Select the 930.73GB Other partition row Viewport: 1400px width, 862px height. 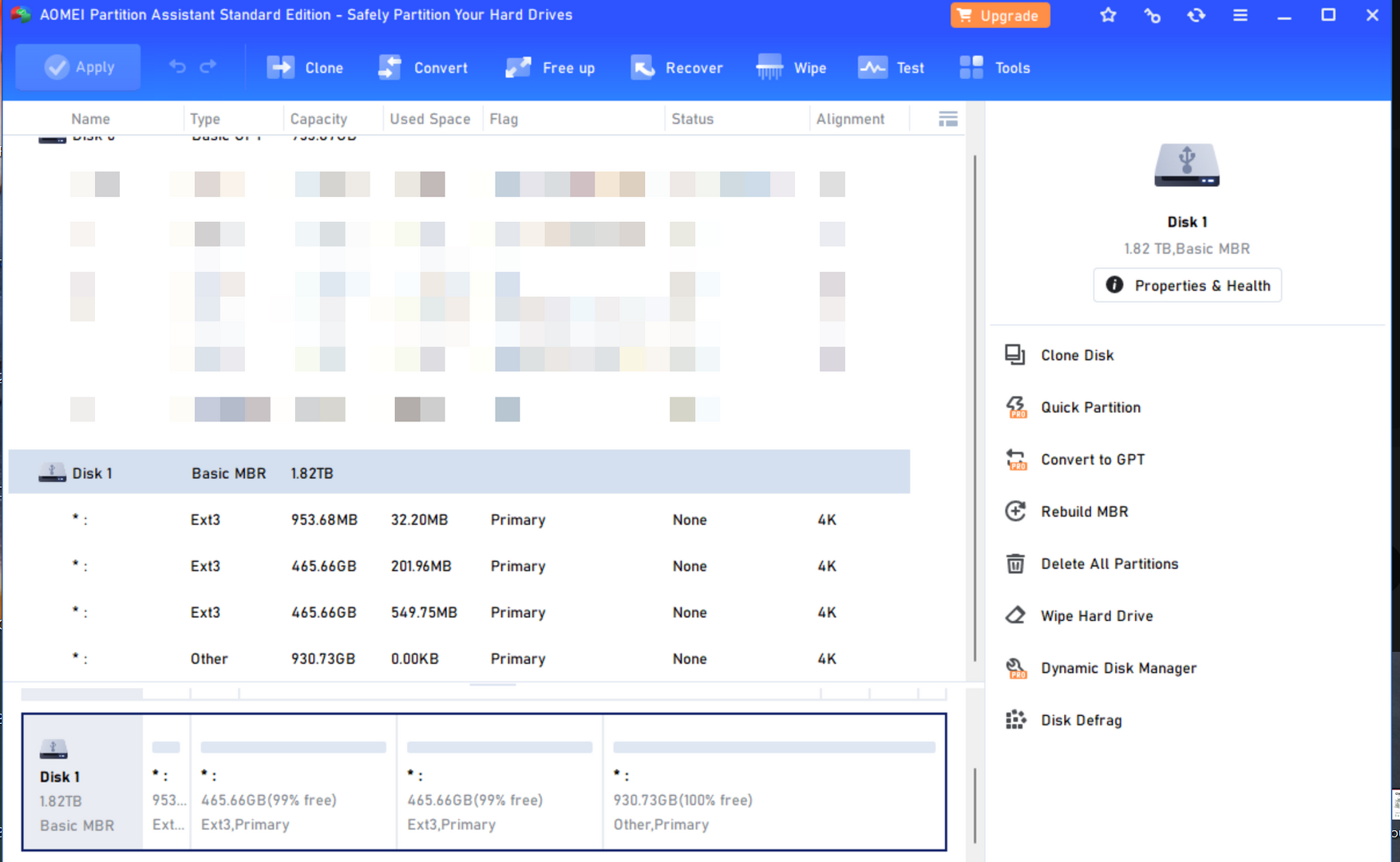(x=459, y=658)
